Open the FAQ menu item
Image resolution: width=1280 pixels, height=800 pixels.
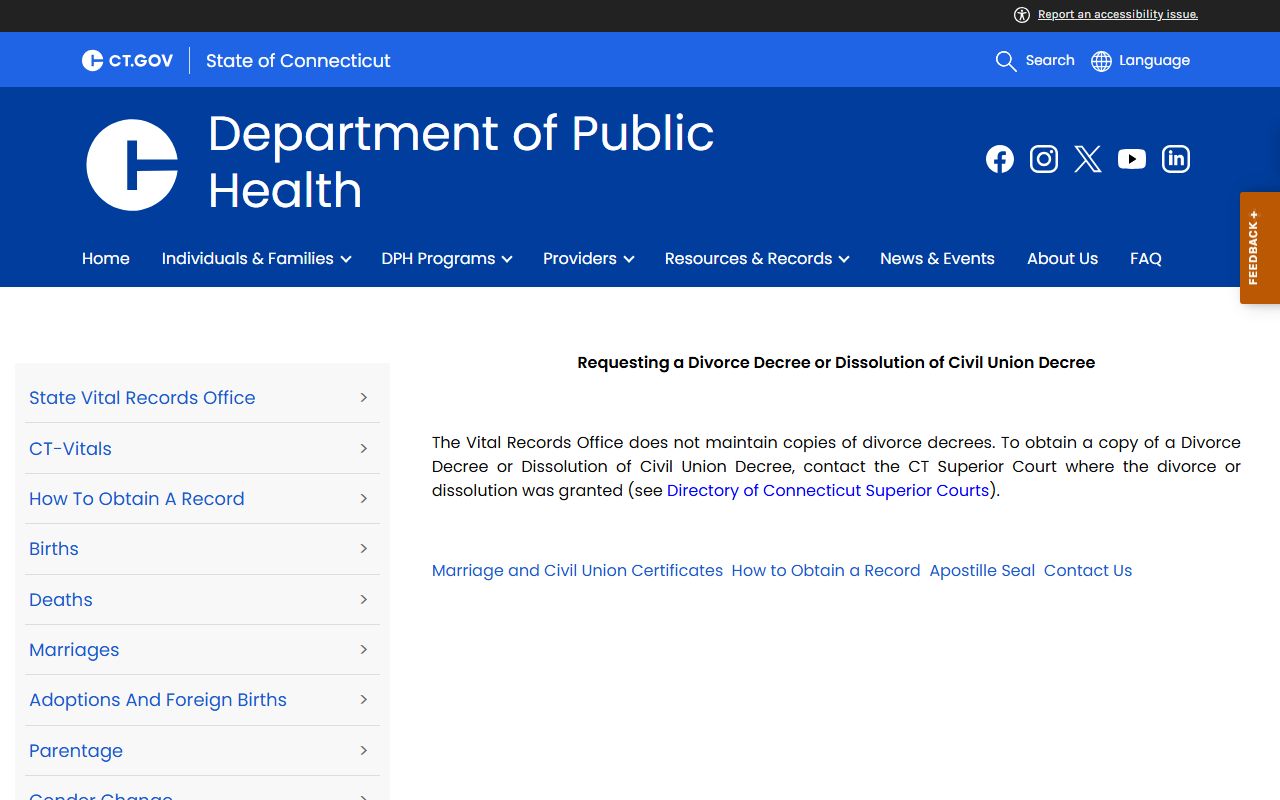pos(1145,259)
